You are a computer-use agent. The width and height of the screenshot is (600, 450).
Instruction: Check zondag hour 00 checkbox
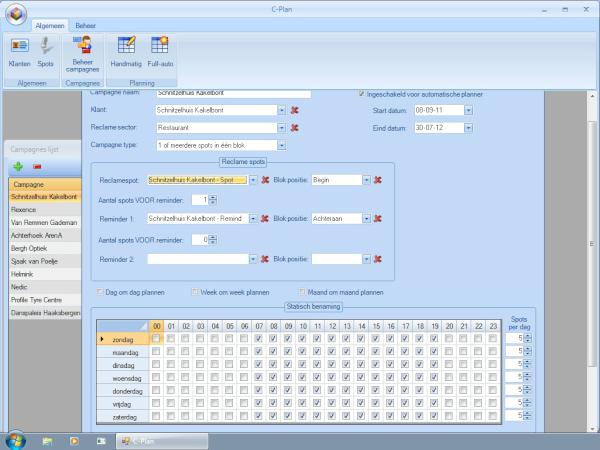tap(156, 338)
